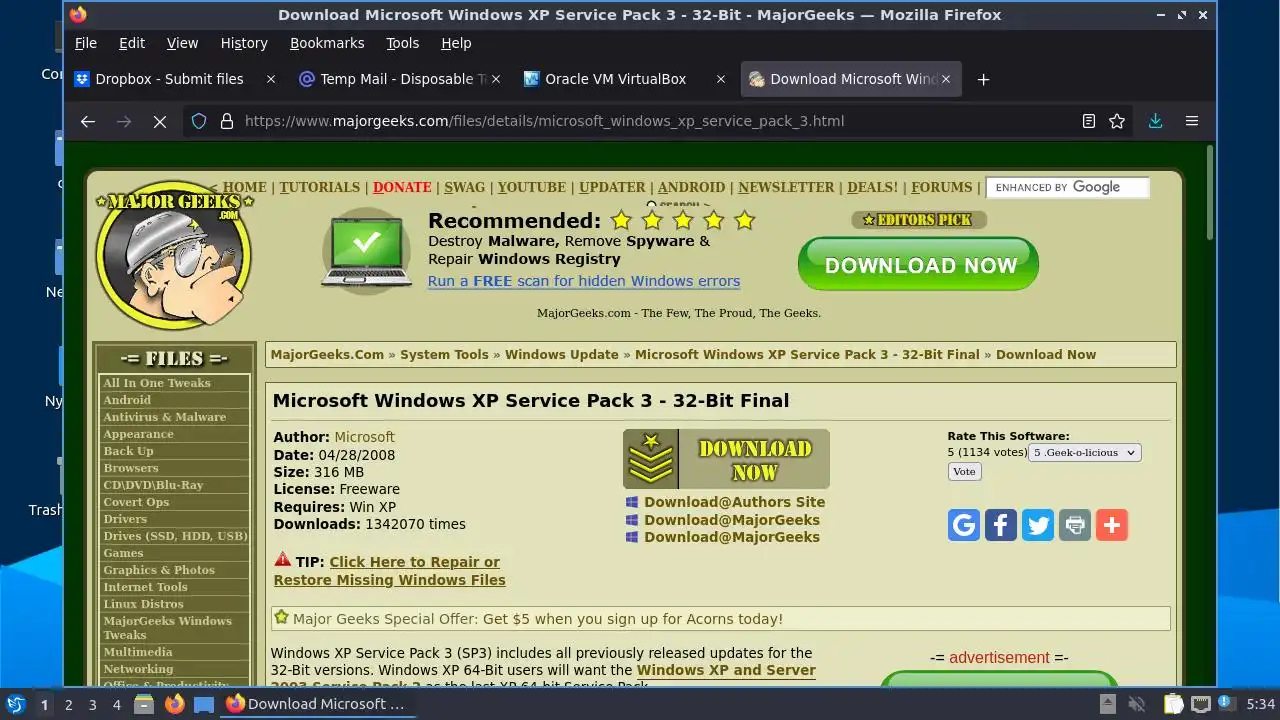Viewport: 1280px width, 720px height.
Task: Open TUTORIALS in top navigation
Action: (x=319, y=187)
